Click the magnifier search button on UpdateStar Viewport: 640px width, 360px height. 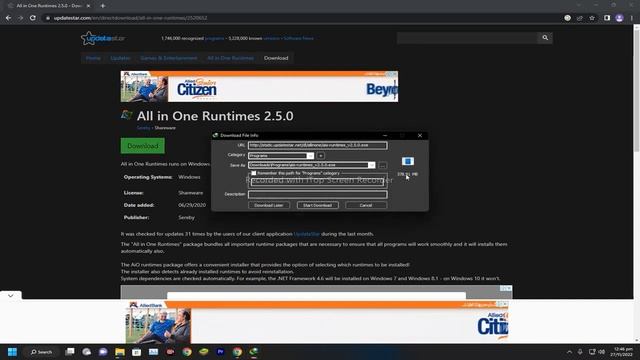[545, 38]
